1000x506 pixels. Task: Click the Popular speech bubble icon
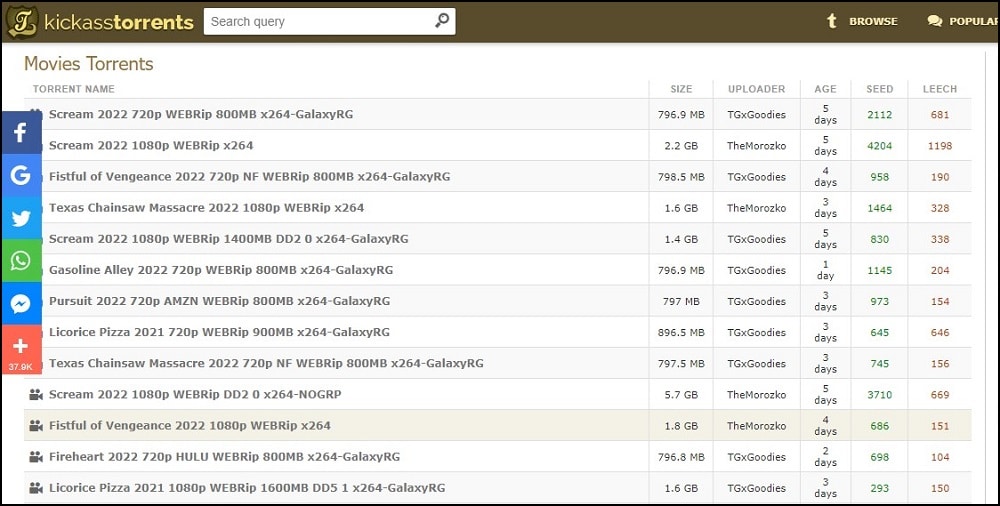tap(934, 21)
